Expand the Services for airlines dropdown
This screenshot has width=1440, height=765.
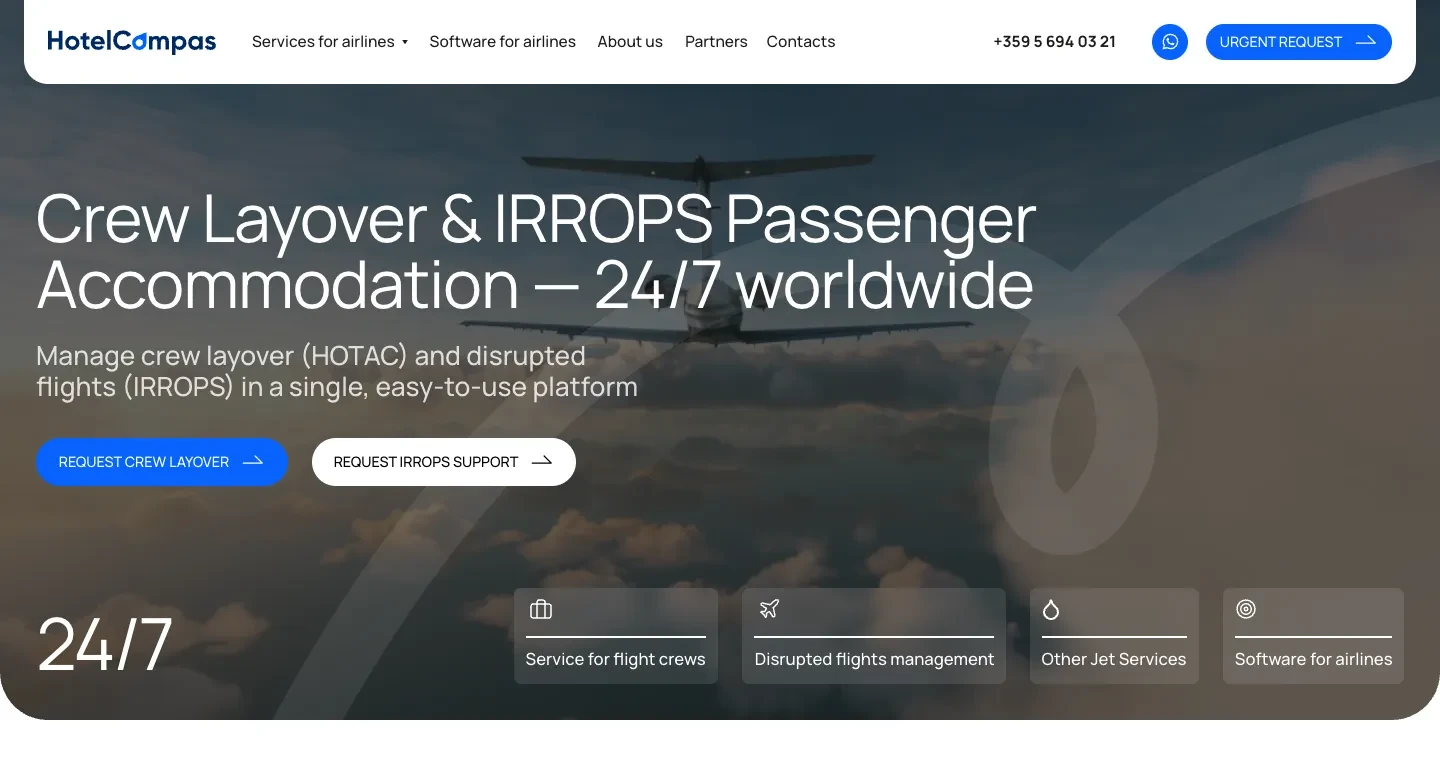(x=330, y=42)
